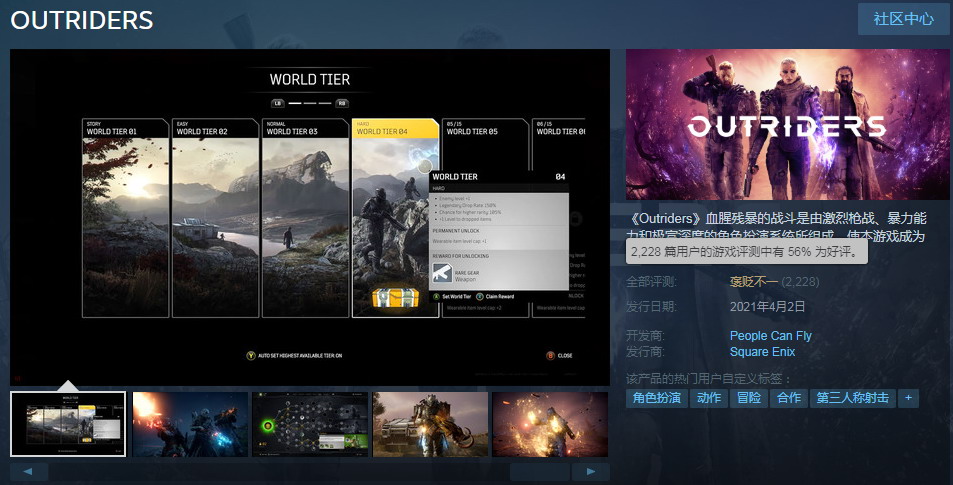Viewport: 953px width, 485px height.
Task: Click the thumbnail strip scrollbar track
Action: coord(310,472)
